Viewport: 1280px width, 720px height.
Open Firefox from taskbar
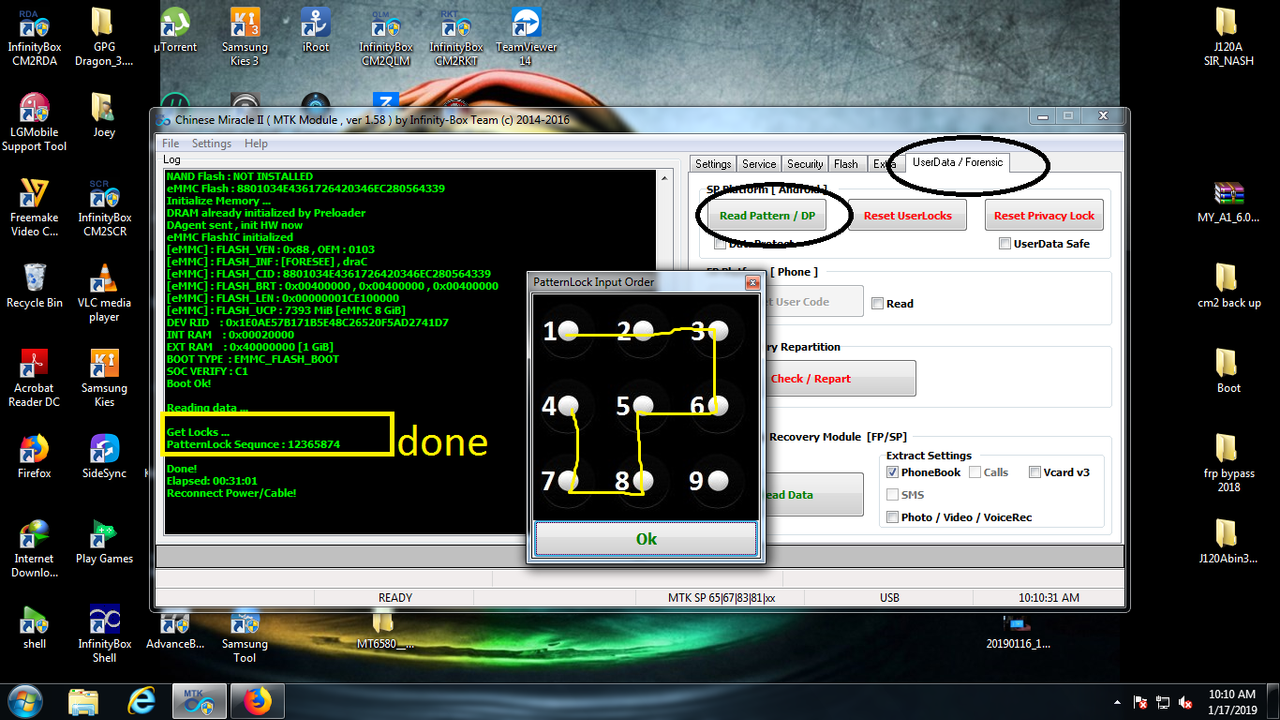point(258,701)
